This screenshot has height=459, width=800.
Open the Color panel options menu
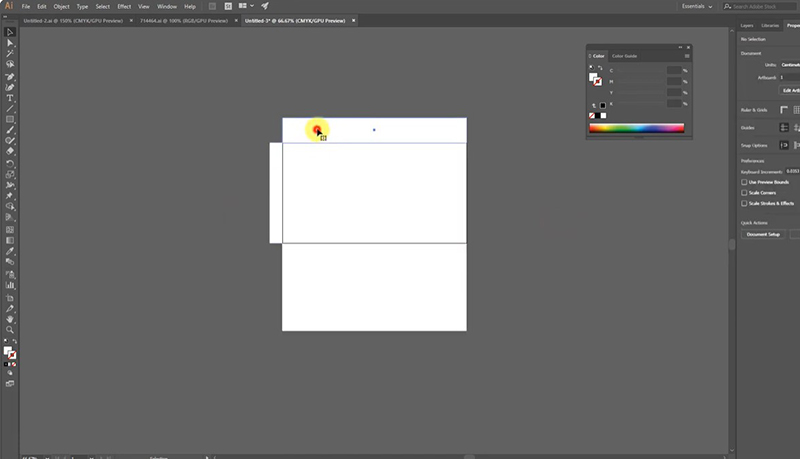tap(687, 56)
